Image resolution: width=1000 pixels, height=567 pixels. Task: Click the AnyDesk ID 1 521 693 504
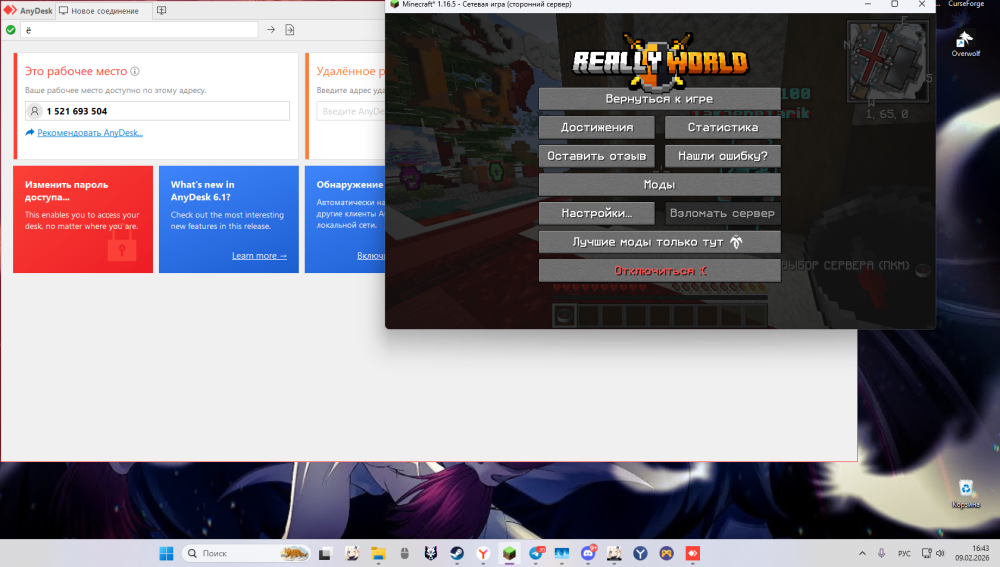tap(77, 111)
